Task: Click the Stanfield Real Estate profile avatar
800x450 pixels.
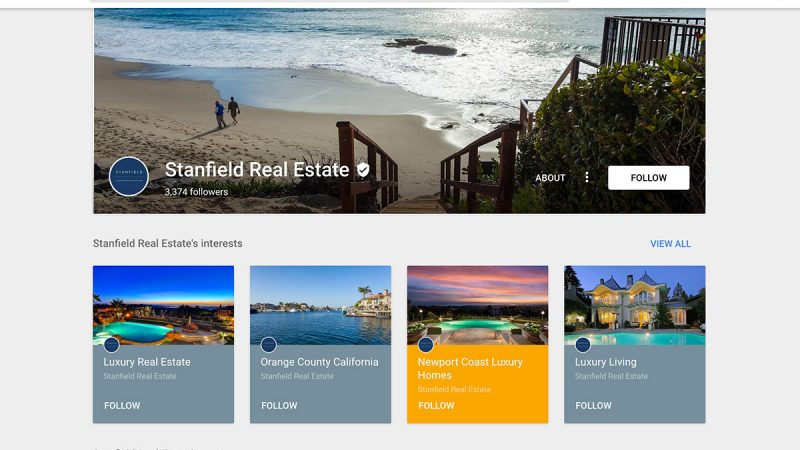Action: coord(129,177)
